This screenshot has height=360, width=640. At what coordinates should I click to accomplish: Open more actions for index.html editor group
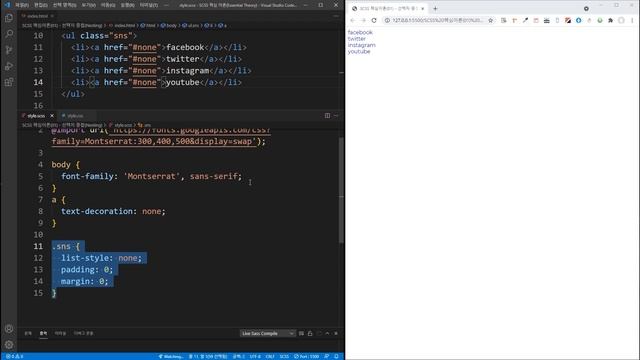pos(336,16)
